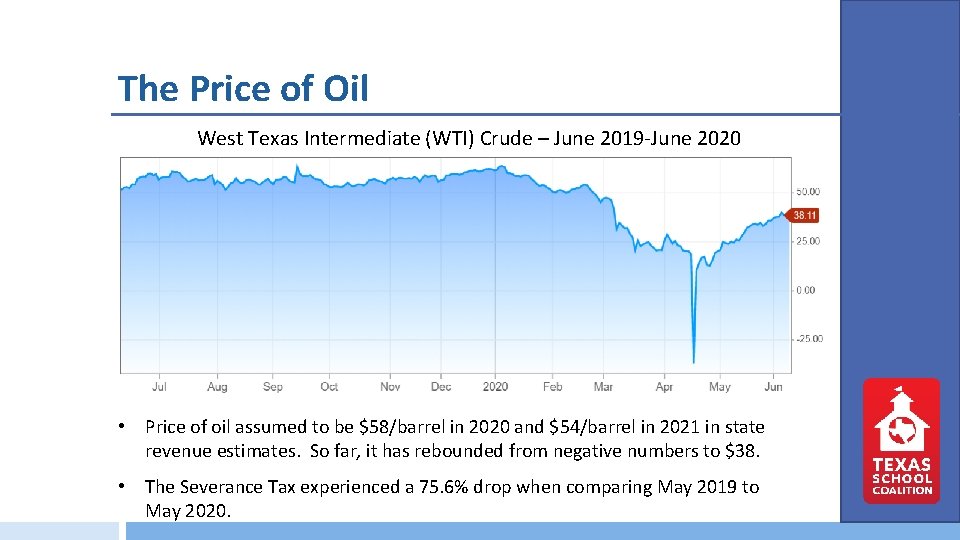Click the 'Sep' month axis label
Screen dimensions: 960x540
pyautogui.click(x=273, y=387)
